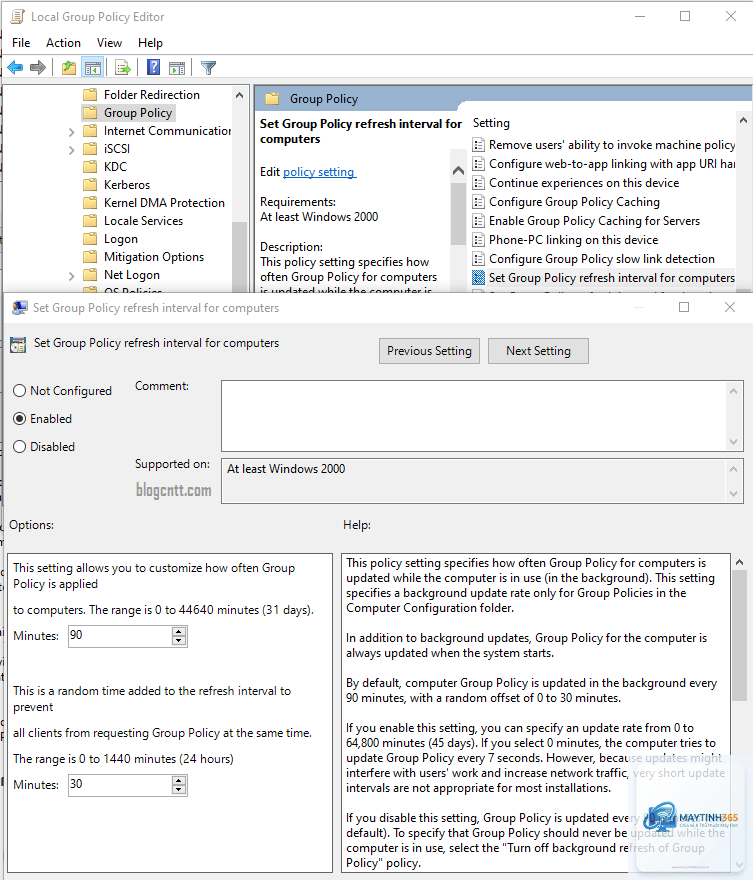Select 'Configure Group Policy slow link detection'
Screen dimensions: 753x880
click(602, 259)
